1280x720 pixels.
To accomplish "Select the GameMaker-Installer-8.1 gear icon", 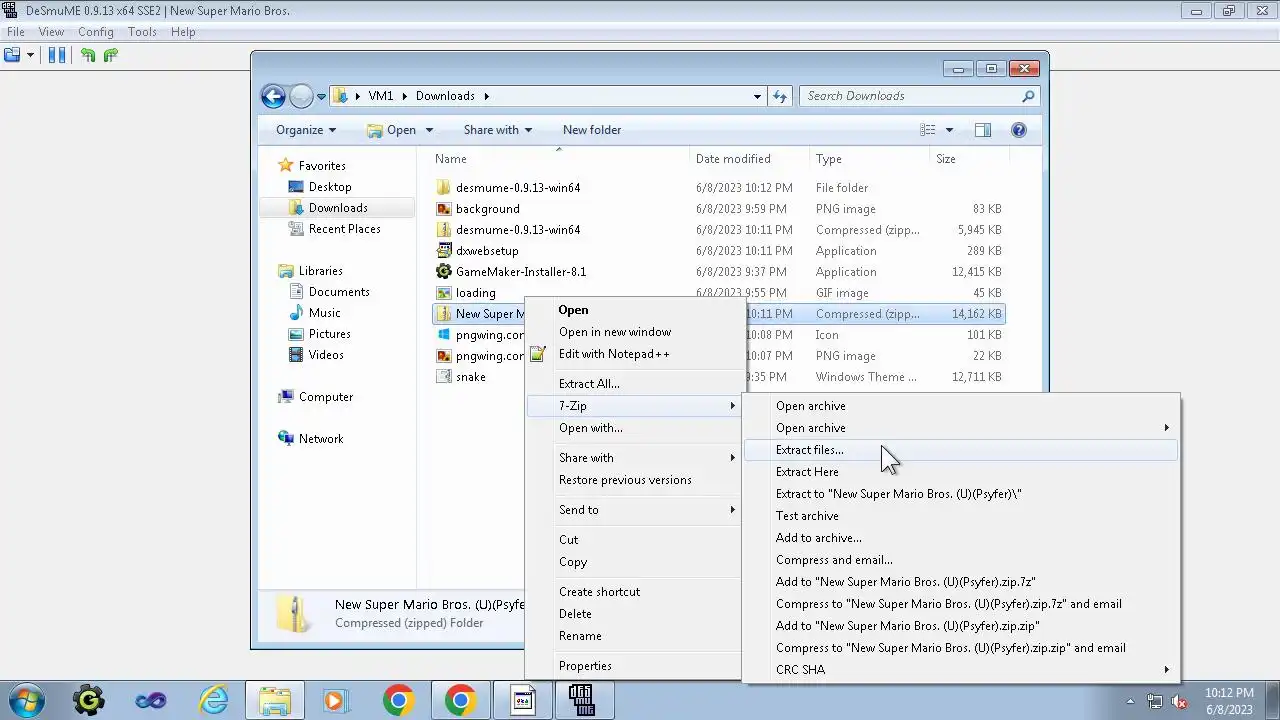I will (x=445, y=272).
